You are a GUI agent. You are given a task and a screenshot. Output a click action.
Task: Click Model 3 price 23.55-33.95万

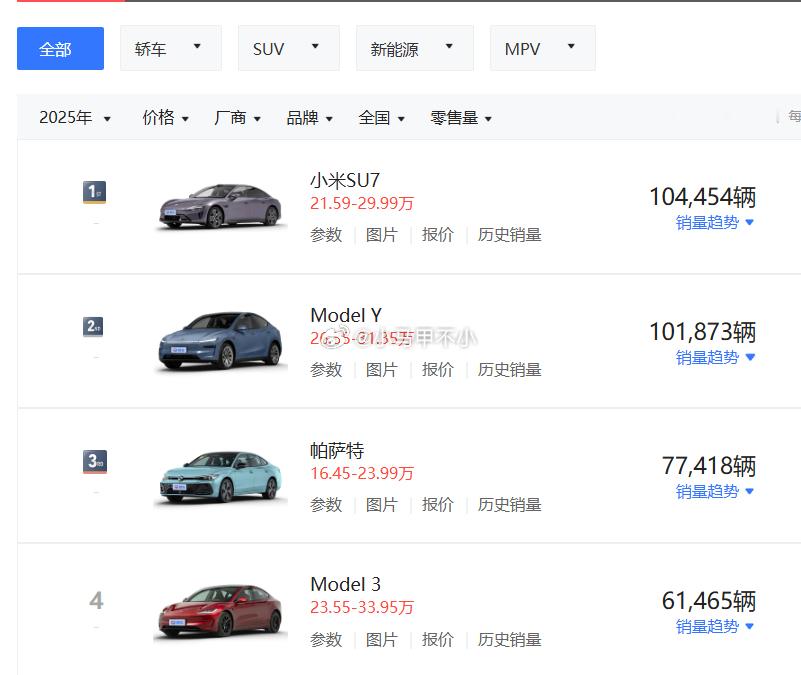coord(362,608)
